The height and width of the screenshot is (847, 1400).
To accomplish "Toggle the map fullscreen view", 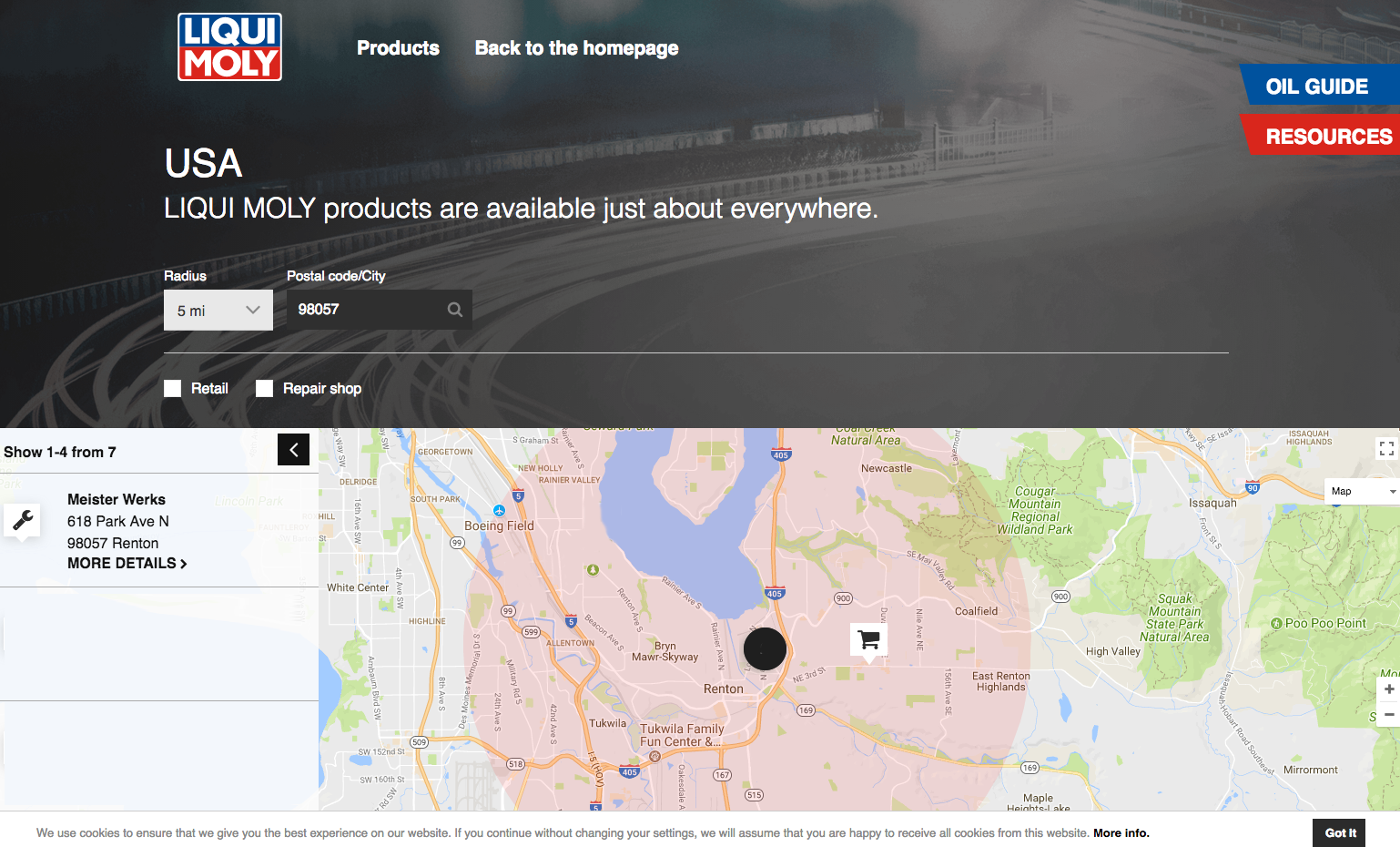I will point(1386,448).
